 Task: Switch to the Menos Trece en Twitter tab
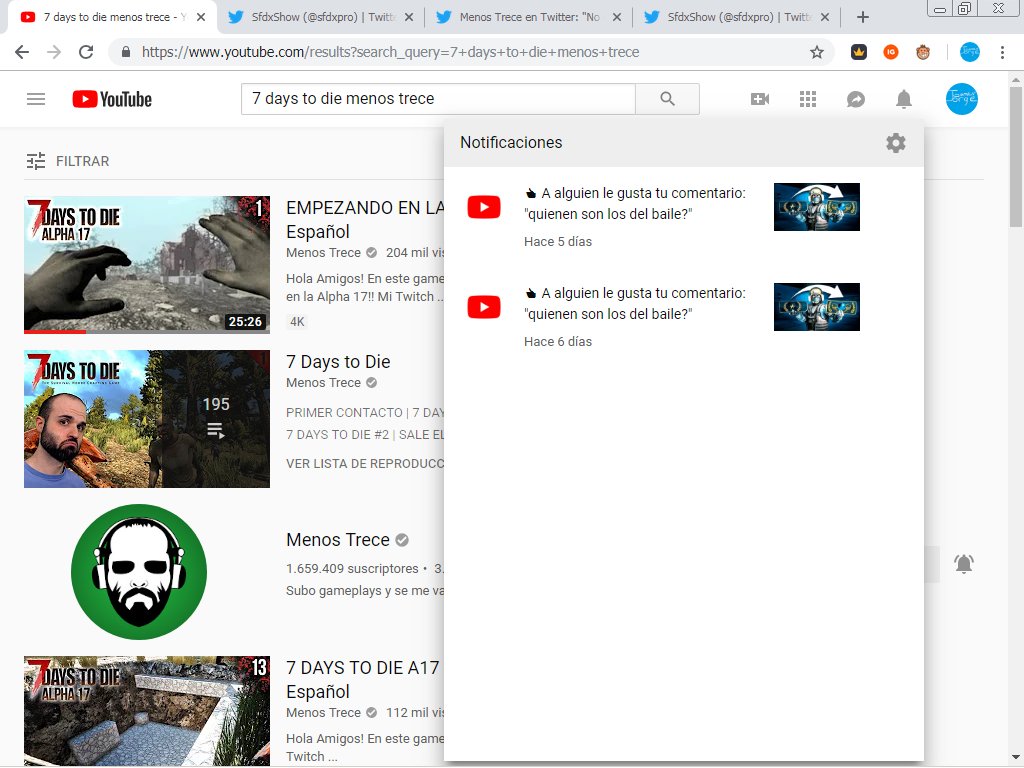(528, 17)
